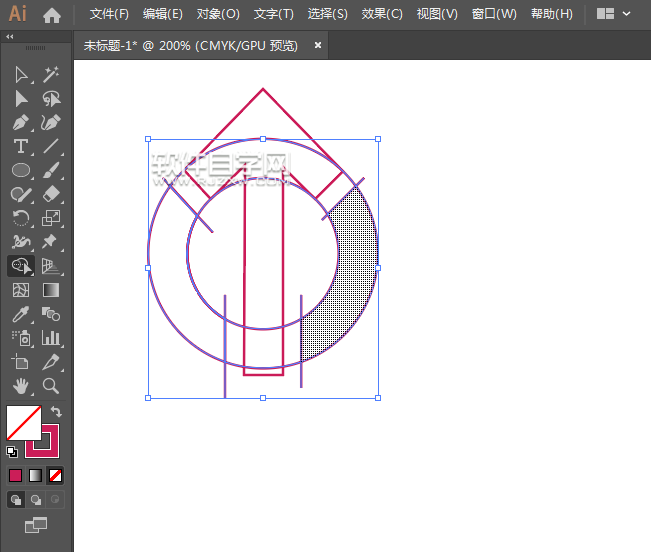The height and width of the screenshot is (552, 651).
Task: Pick the Ellipse tool
Action: [21, 171]
